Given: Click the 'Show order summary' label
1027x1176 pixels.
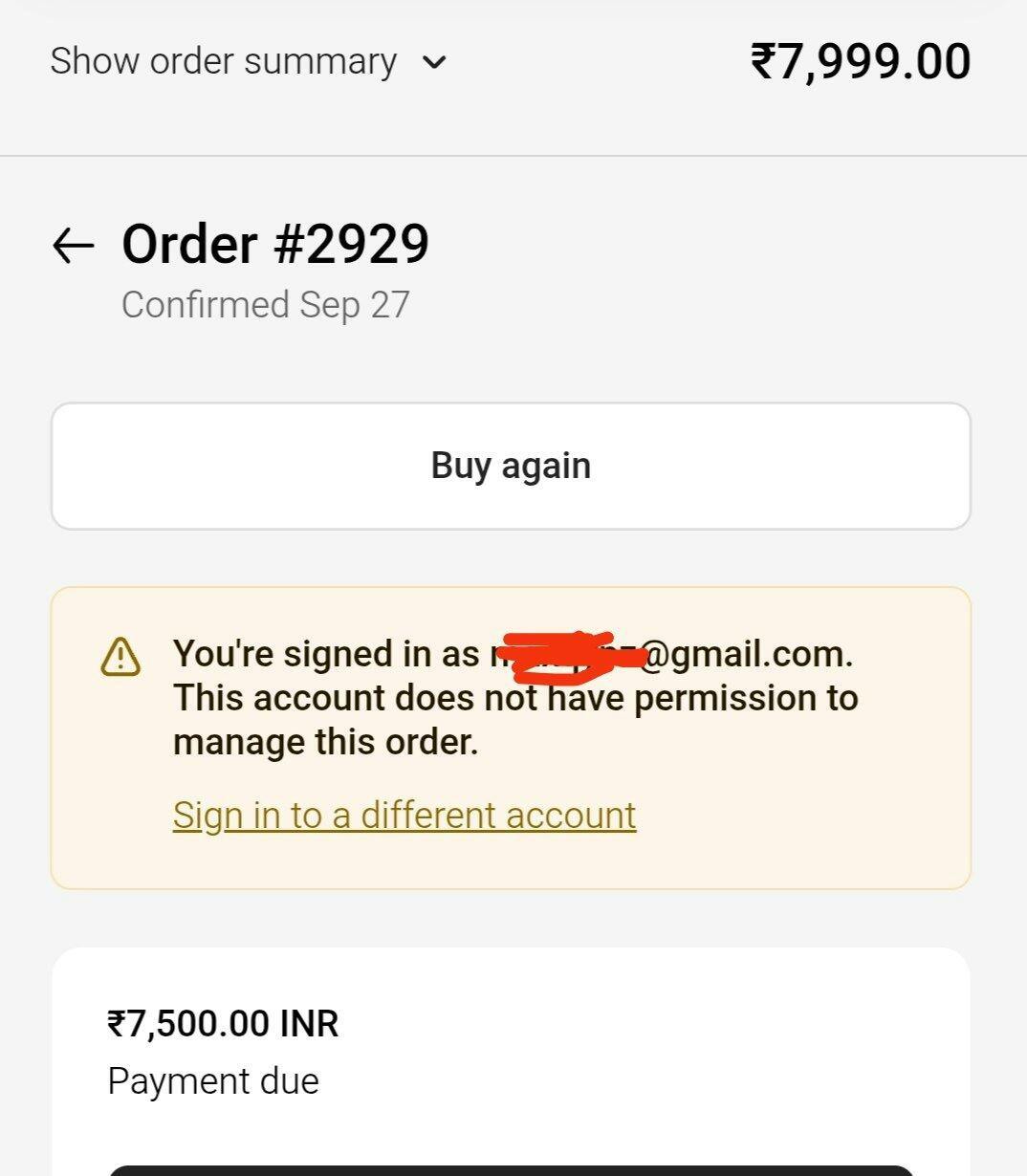Looking at the screenshot, I should tap(223, 61).
